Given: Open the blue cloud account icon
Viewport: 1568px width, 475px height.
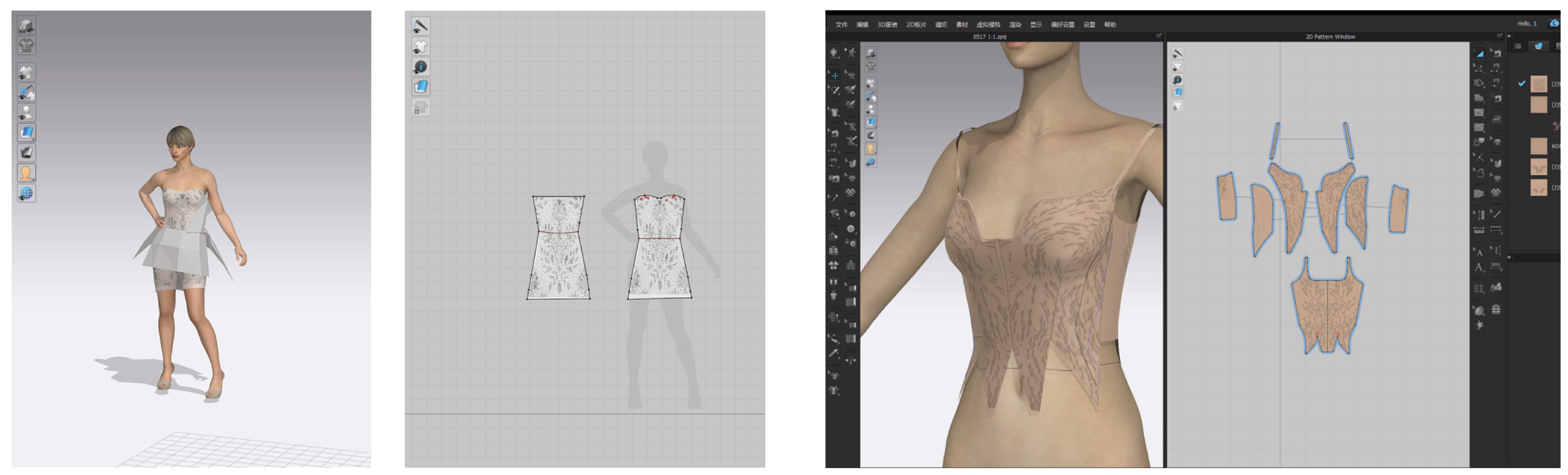Looking at the screenshot, I should tap(1554, 24).
